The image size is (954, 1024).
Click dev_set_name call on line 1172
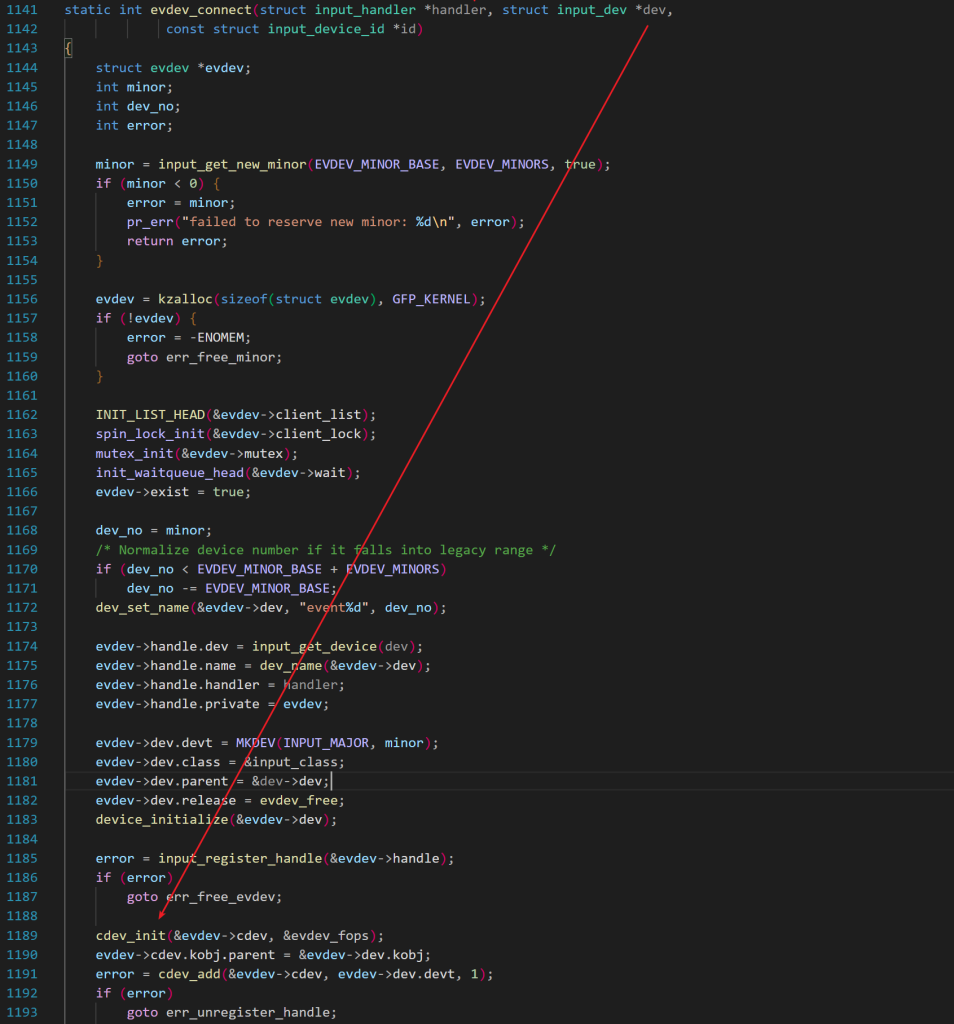pos(142,608)
